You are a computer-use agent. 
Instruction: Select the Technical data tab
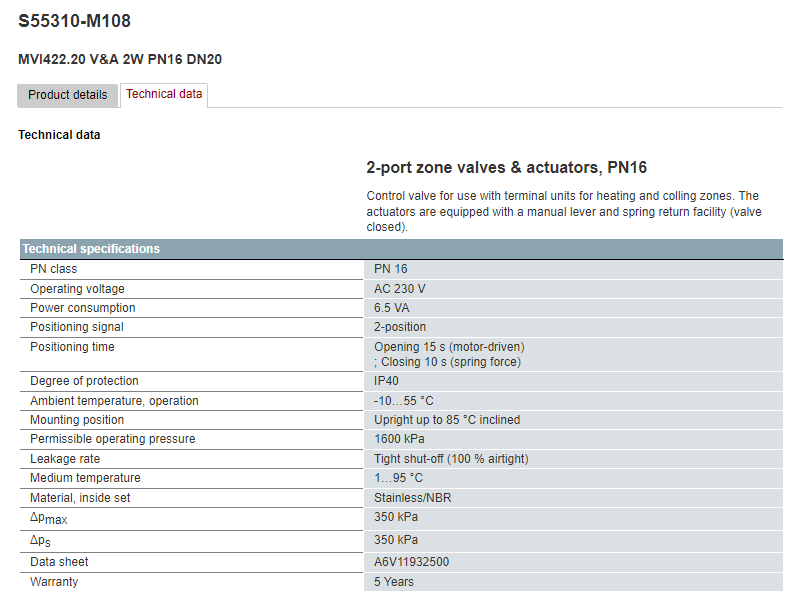(x=164, y=94)
